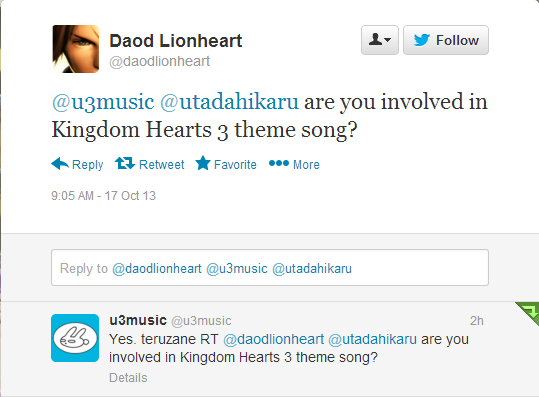This screenshot has width=539, height=397.
Task: Open the @utadahikaru mention in the main tweet
Action: pos(229,102)
